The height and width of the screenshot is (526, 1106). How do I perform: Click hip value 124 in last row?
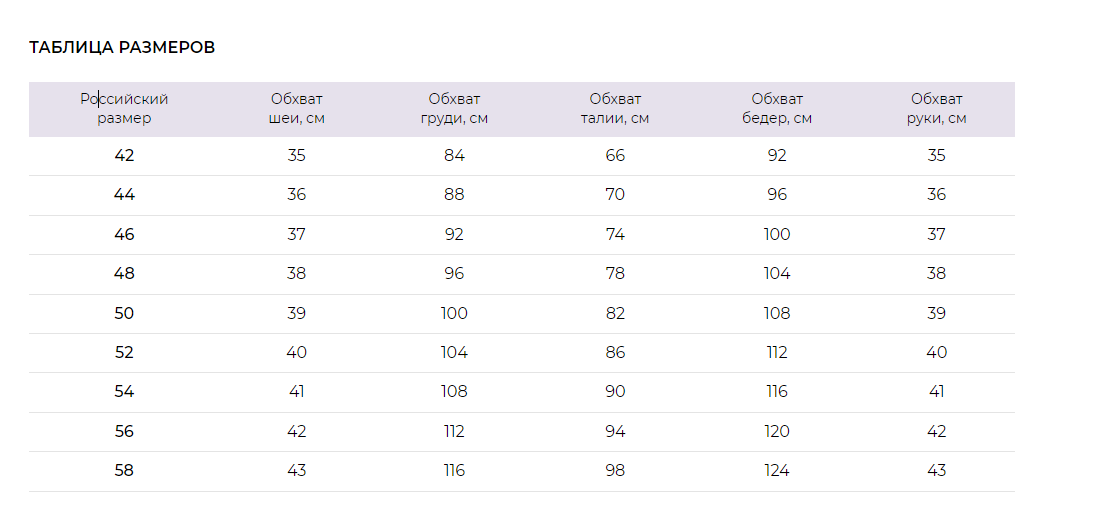tap(777, 470)
